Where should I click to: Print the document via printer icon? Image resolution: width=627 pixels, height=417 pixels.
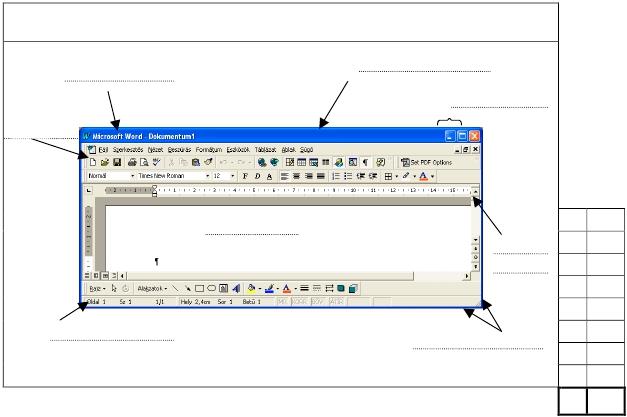[132, 162]
